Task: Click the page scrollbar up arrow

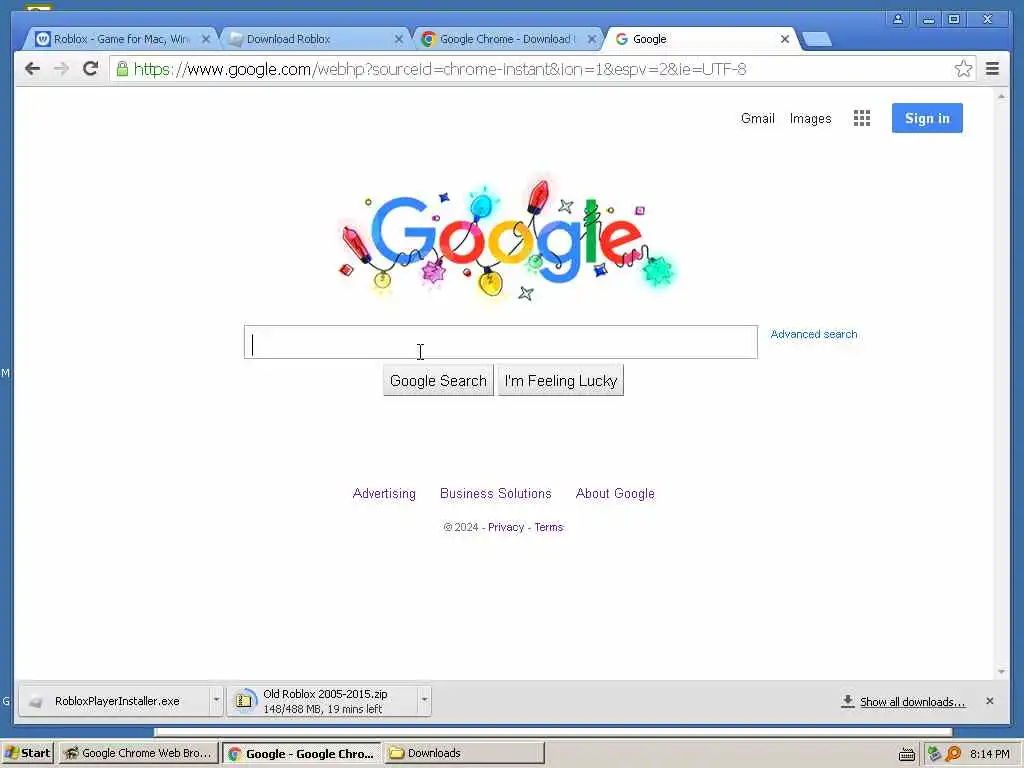Action: [x=1002, y=96]
